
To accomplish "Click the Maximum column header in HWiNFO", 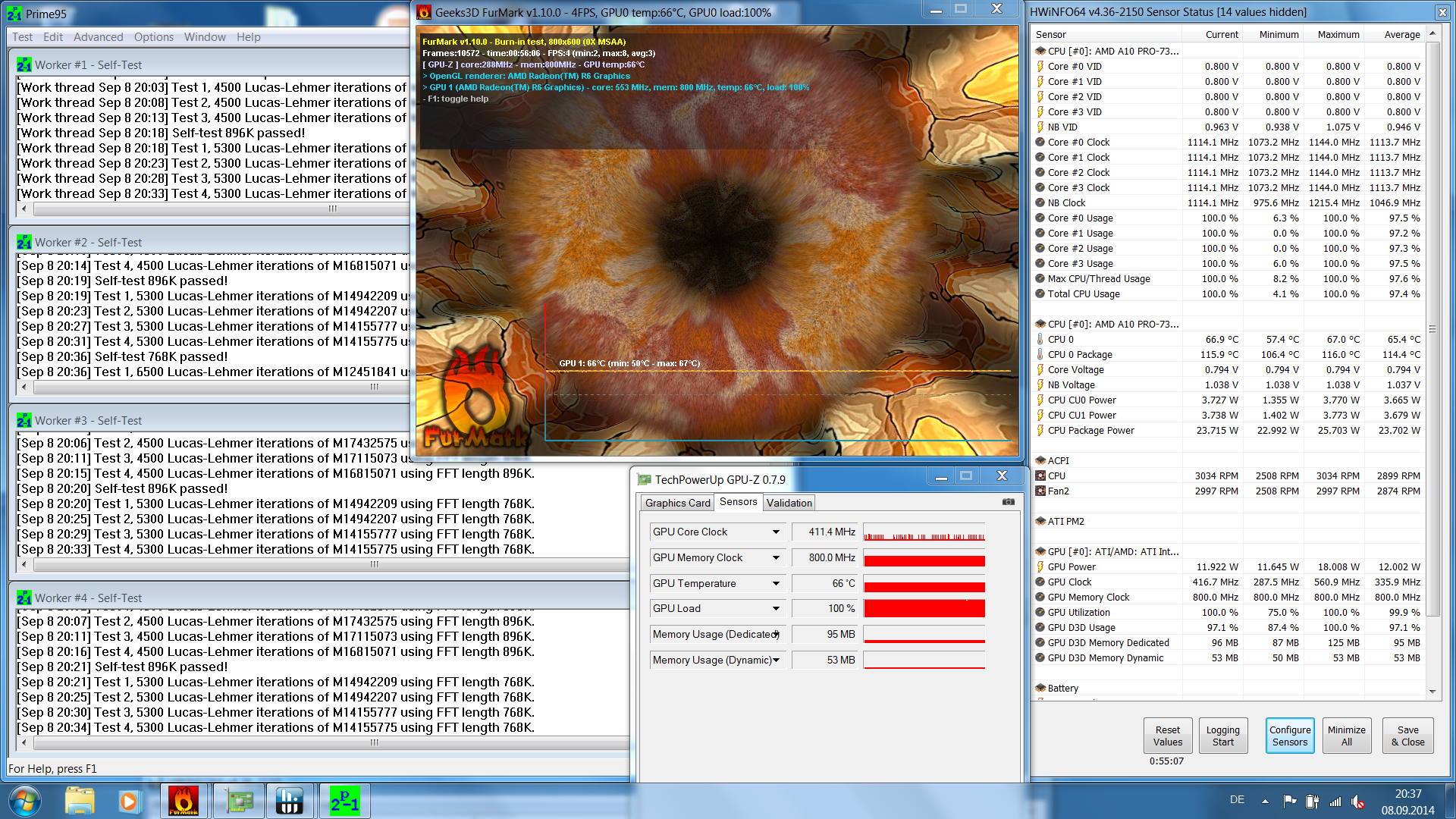I will click(x=1338, y=35).
